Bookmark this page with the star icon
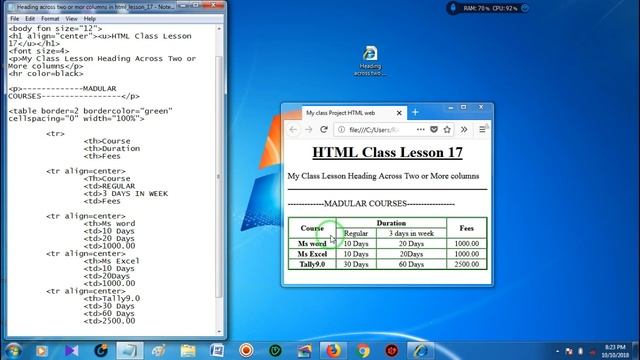 click(x=447, y=129)
